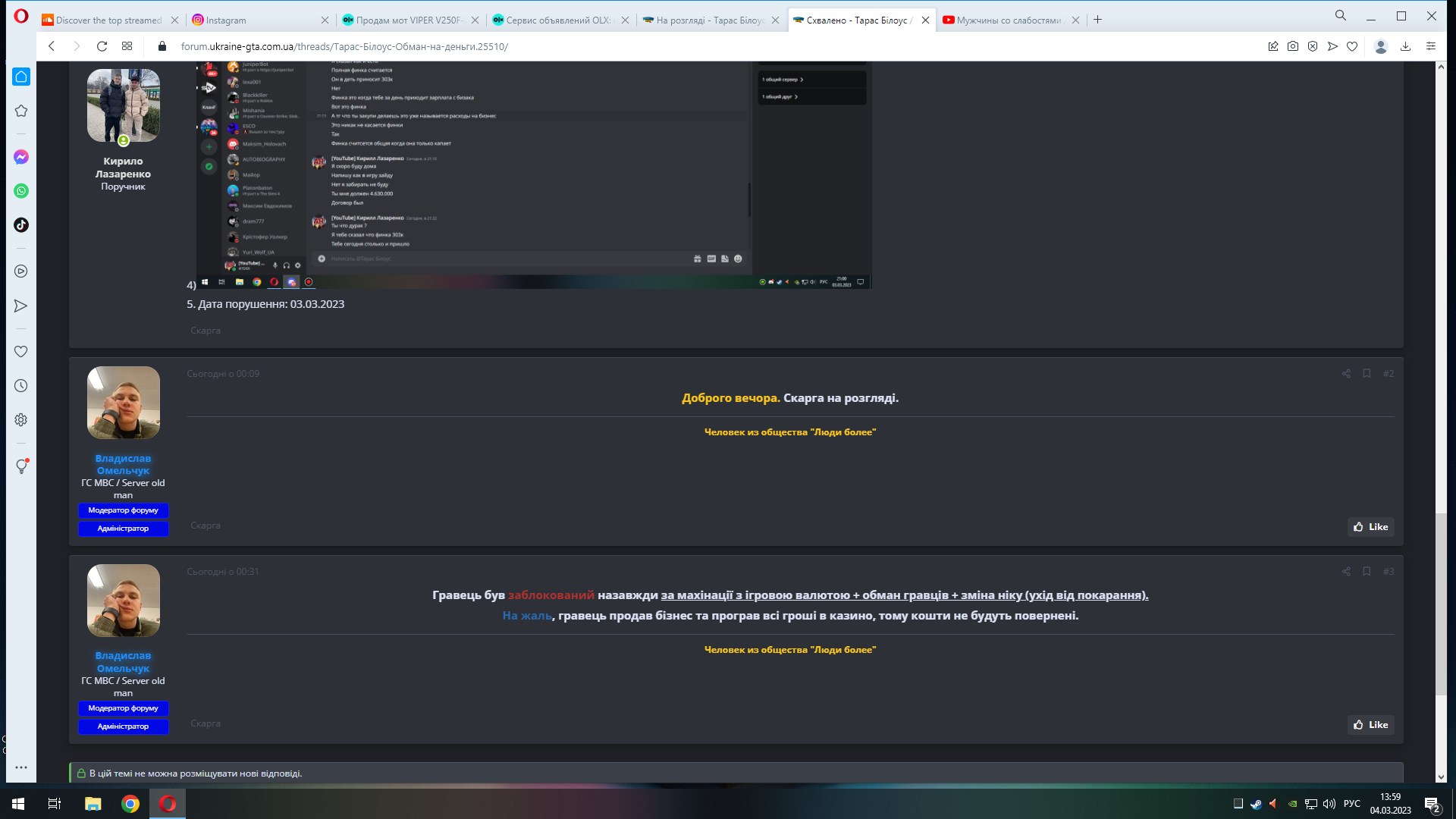Click Адміністратор badge in post #3
This screenshot has height=819, width=1456.
[123, 726]
